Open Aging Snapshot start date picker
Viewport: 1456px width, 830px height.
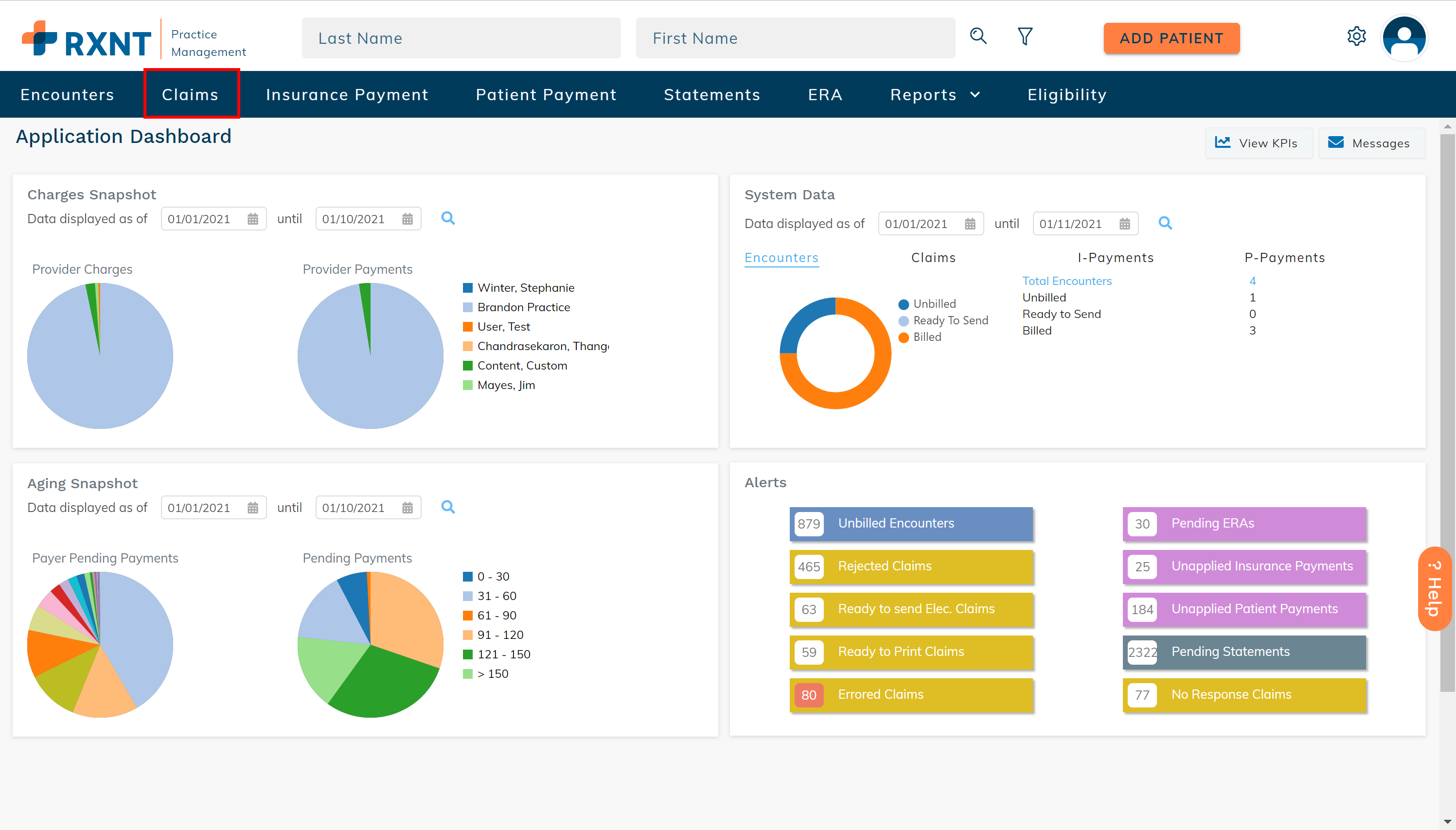click(252, 507)
